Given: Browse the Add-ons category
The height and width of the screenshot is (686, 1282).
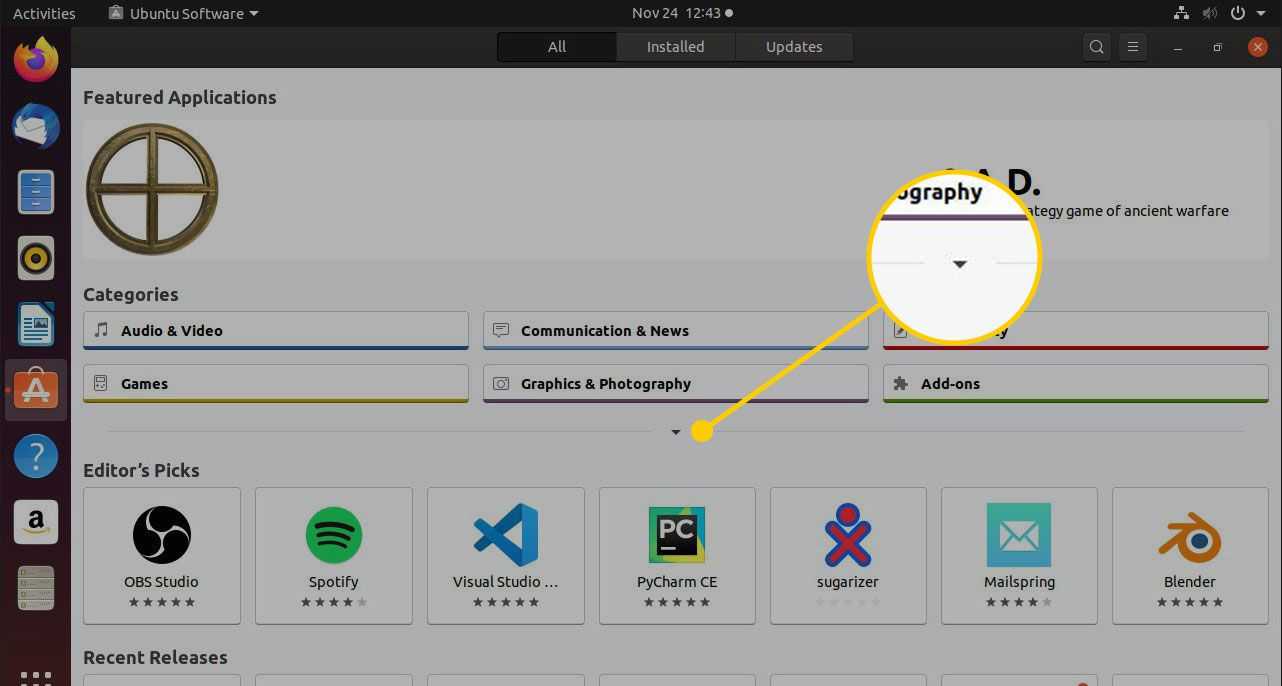Looking at the screenshot, I should point(1075,384).
